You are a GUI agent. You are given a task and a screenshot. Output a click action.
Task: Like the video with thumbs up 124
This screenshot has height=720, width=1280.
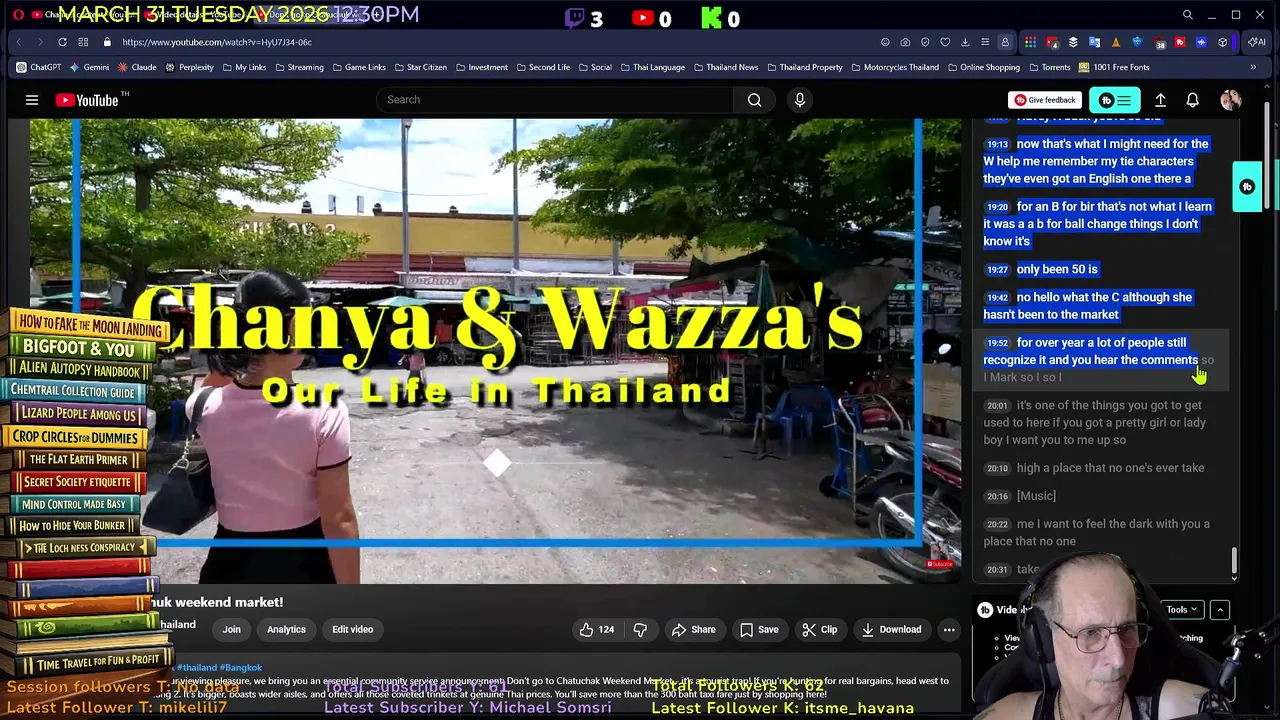(596, 630)
